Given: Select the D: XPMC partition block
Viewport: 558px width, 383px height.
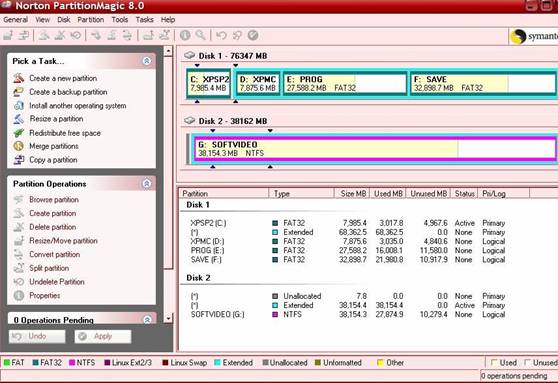Looking at the screenshot, I should [x=258, y=83].
